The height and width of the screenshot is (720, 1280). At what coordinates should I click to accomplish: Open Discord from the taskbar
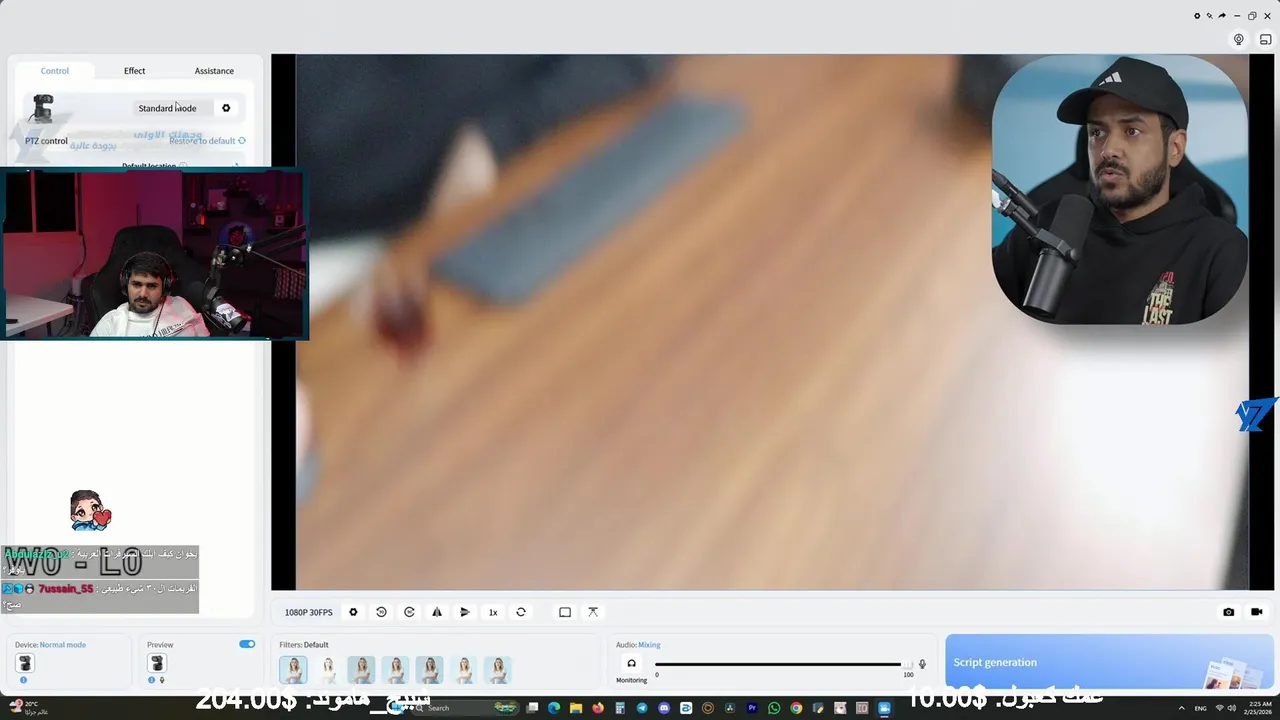tap(664, 708)
